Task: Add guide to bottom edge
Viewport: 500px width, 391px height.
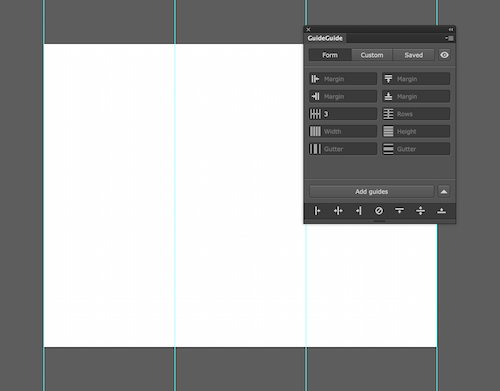Action: pyautogui.click(x=441, y=211)
